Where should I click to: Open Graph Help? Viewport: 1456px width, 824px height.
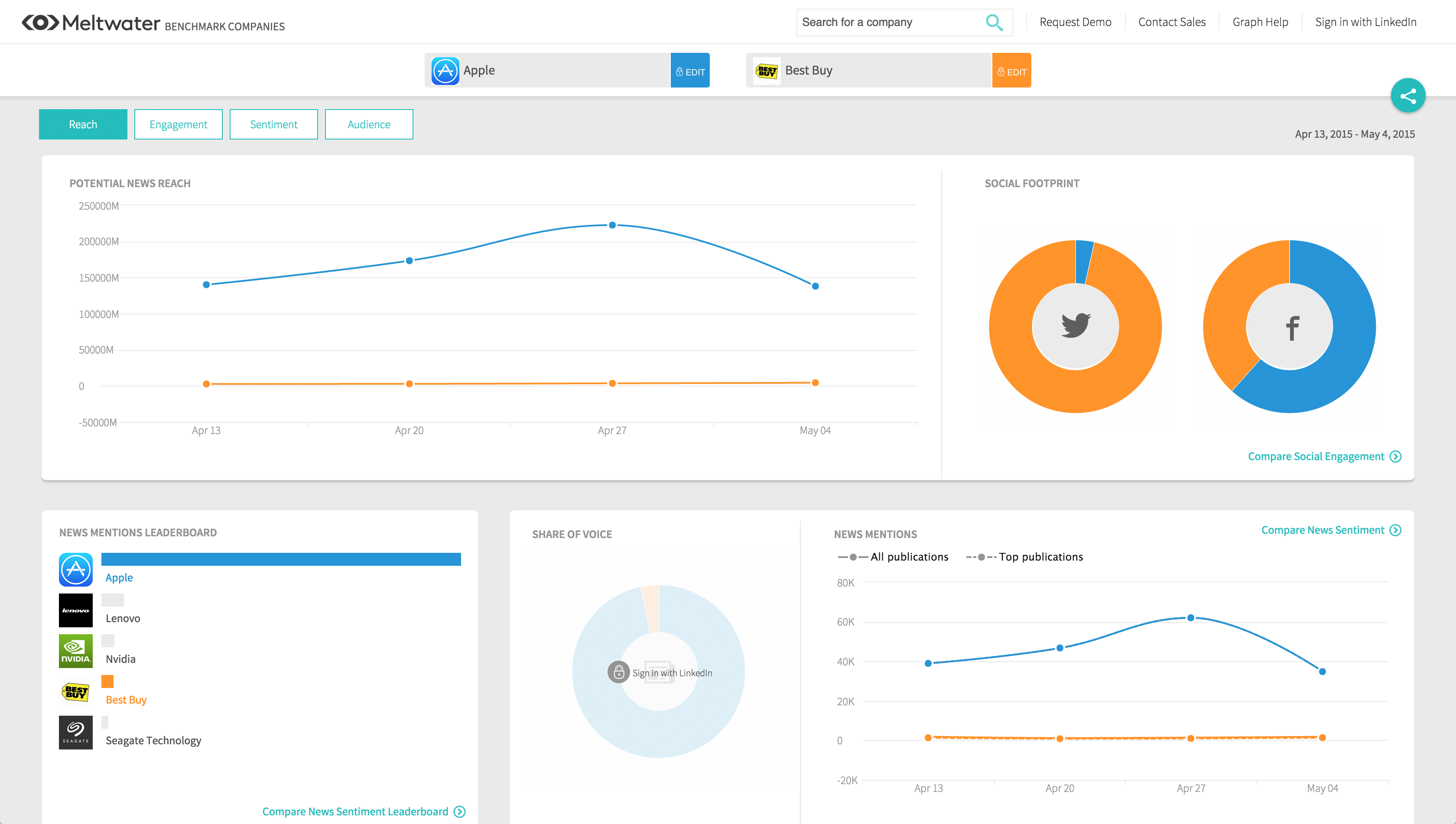click(x=1260, y=22)
